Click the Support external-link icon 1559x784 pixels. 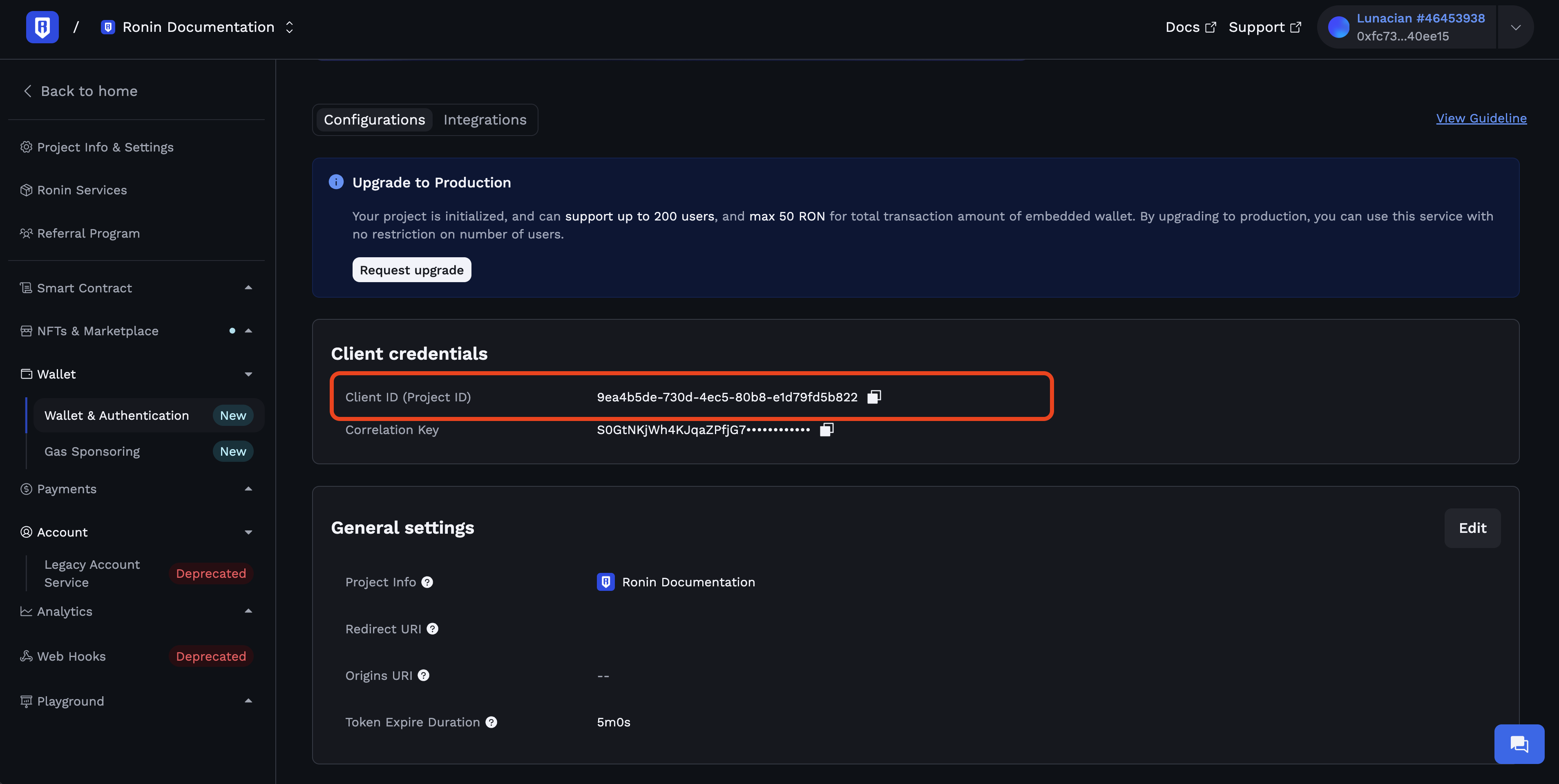coord(1295,27)
